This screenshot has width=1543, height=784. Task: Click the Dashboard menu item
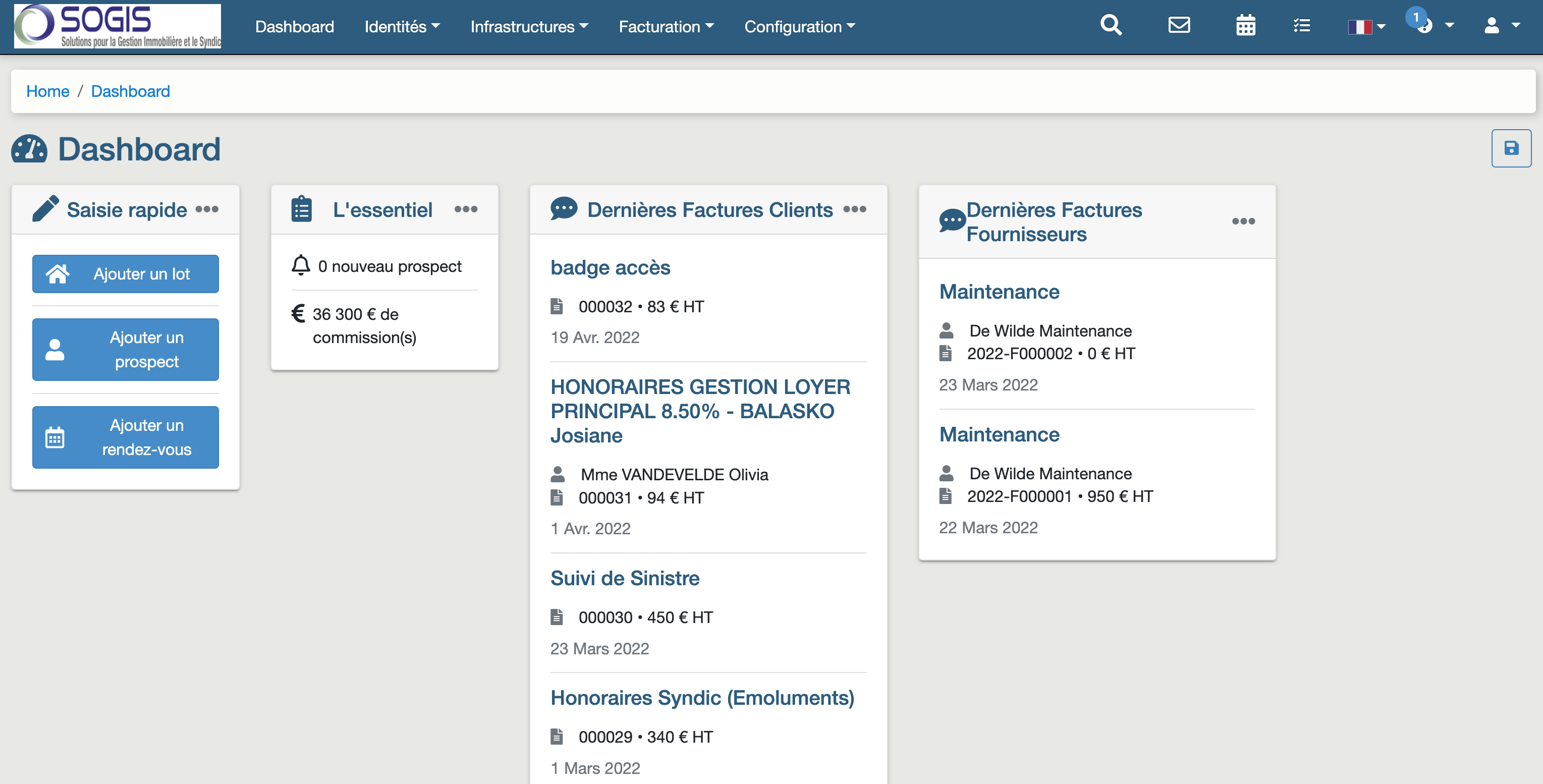295,27
